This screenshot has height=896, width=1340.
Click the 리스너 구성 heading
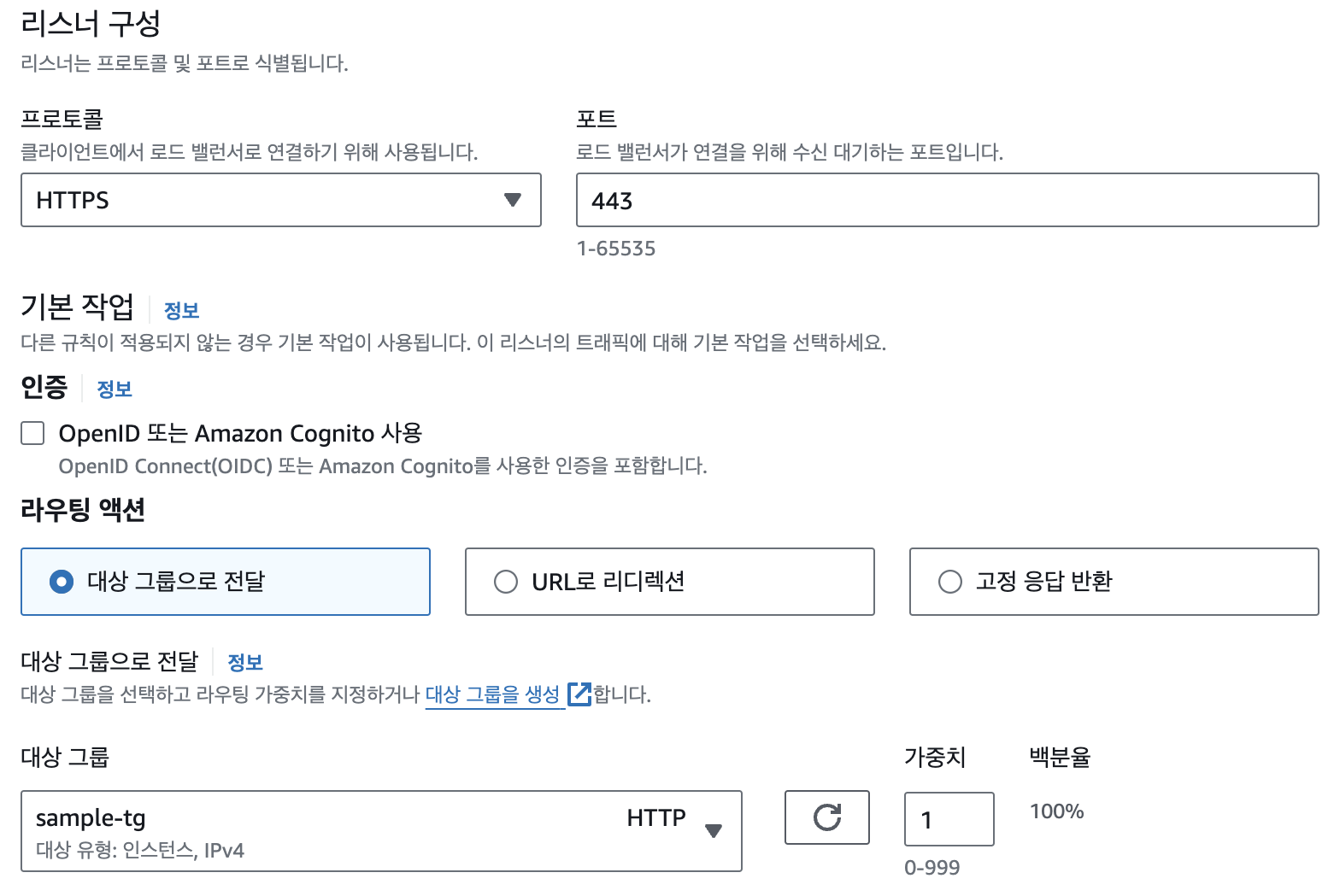click(91, 23)
